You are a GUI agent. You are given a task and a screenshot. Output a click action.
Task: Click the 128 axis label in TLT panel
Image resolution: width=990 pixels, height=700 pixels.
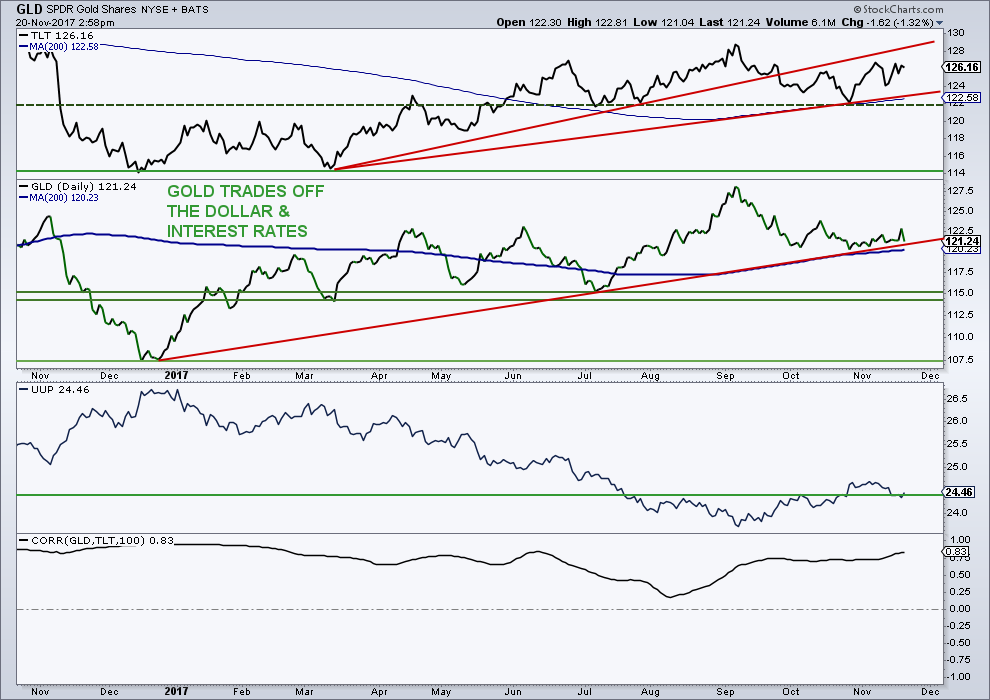[x=955, y=50]
